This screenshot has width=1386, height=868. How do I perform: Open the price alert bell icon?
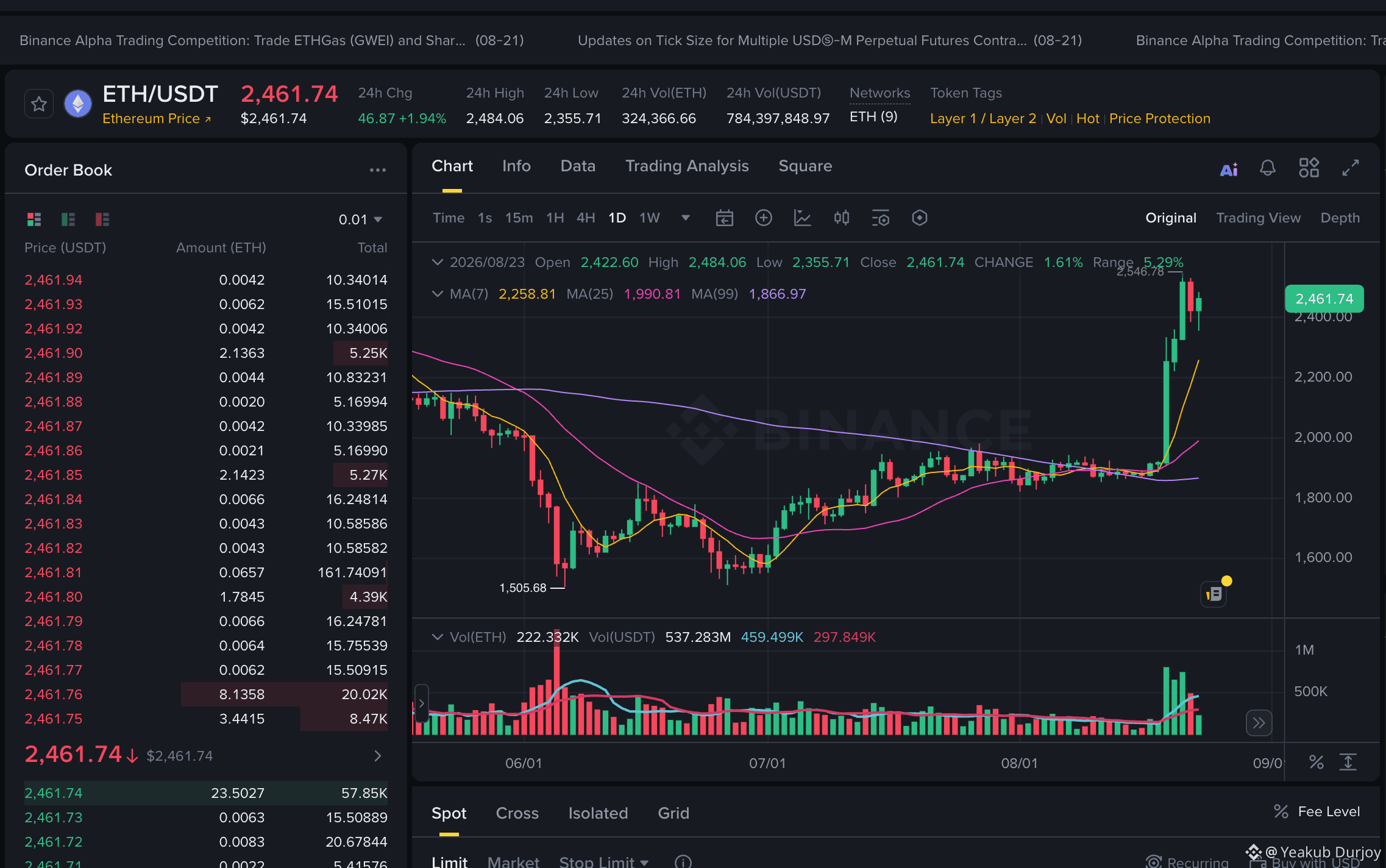pos(1268,168)
